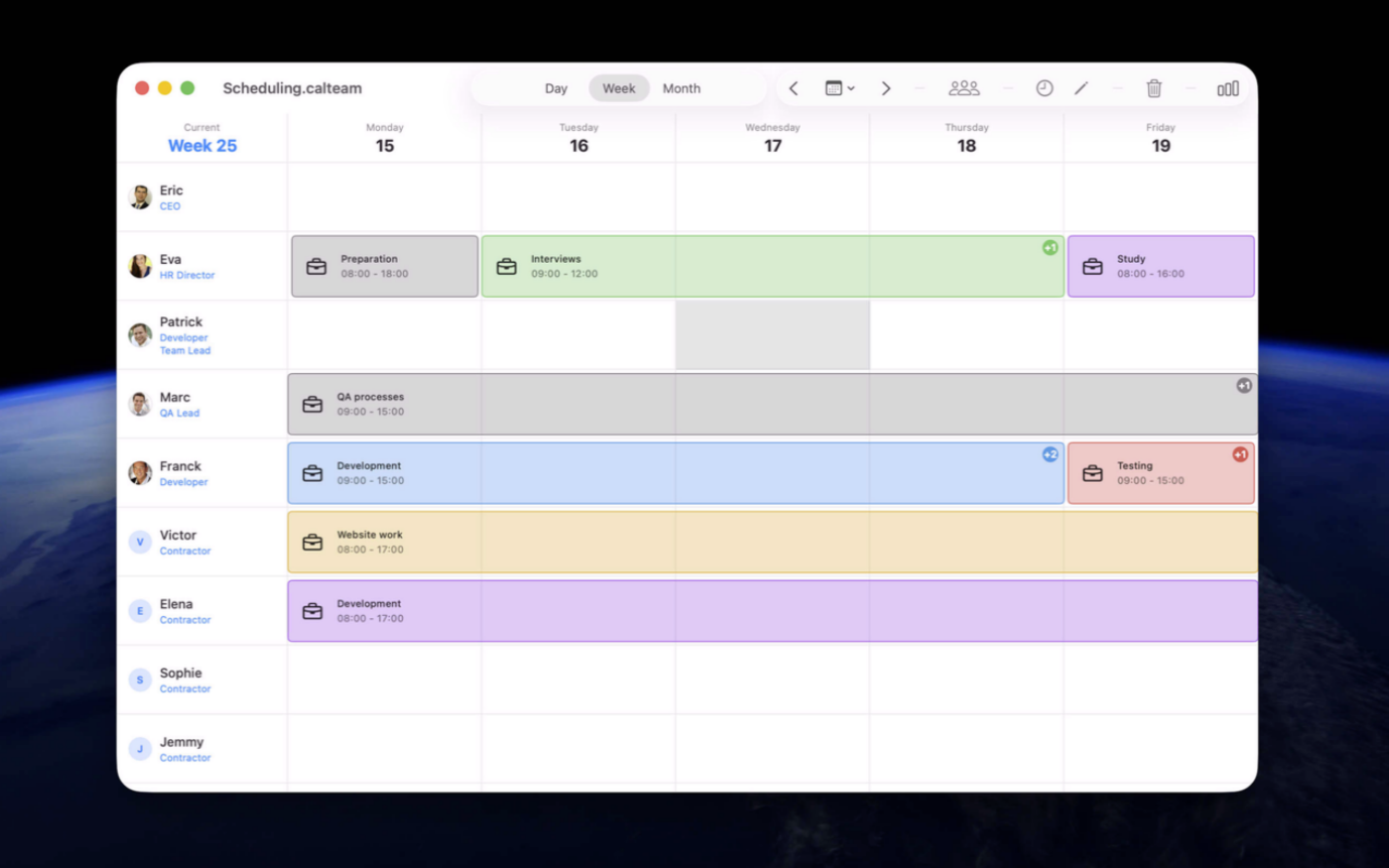Click Eva's HR Director role link

click(x=188, y=276)
